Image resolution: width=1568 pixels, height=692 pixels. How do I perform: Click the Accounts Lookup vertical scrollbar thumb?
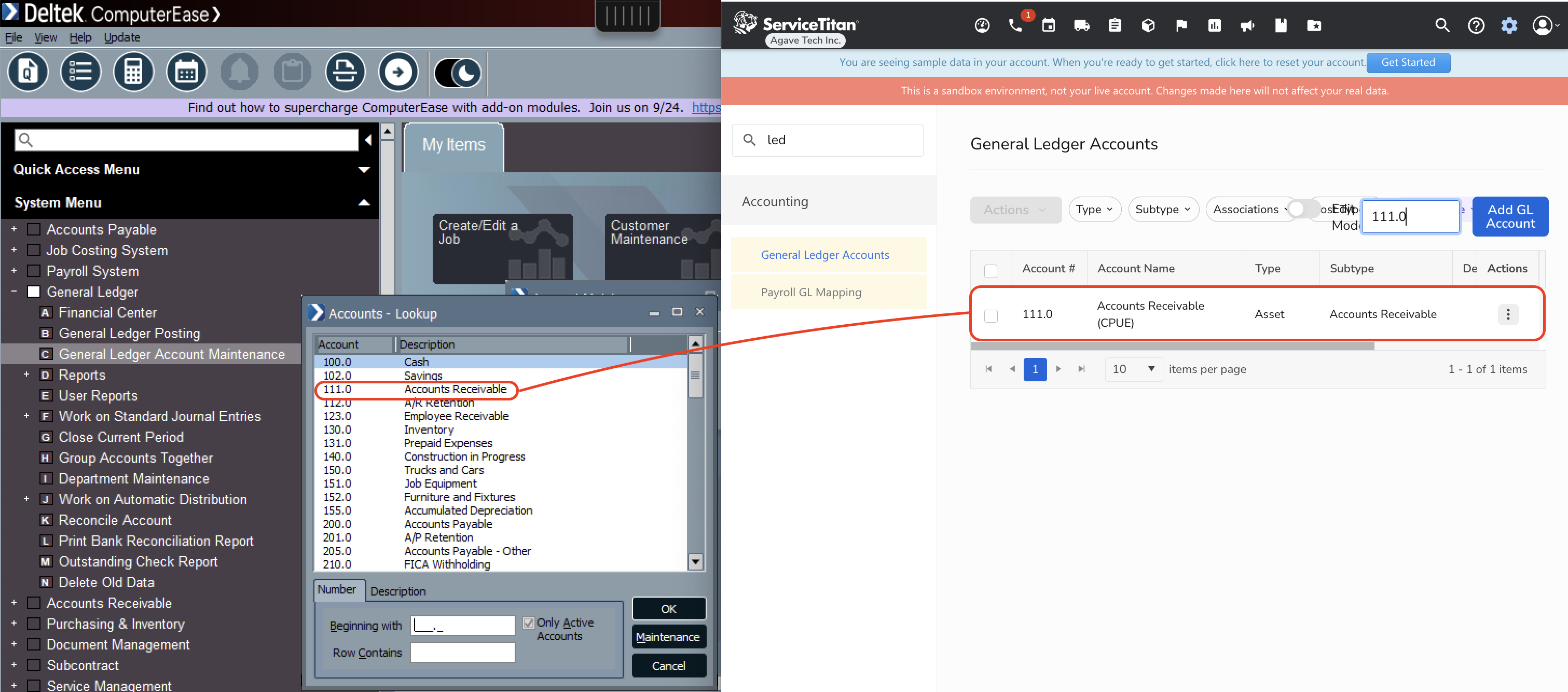tap(695, 376)
